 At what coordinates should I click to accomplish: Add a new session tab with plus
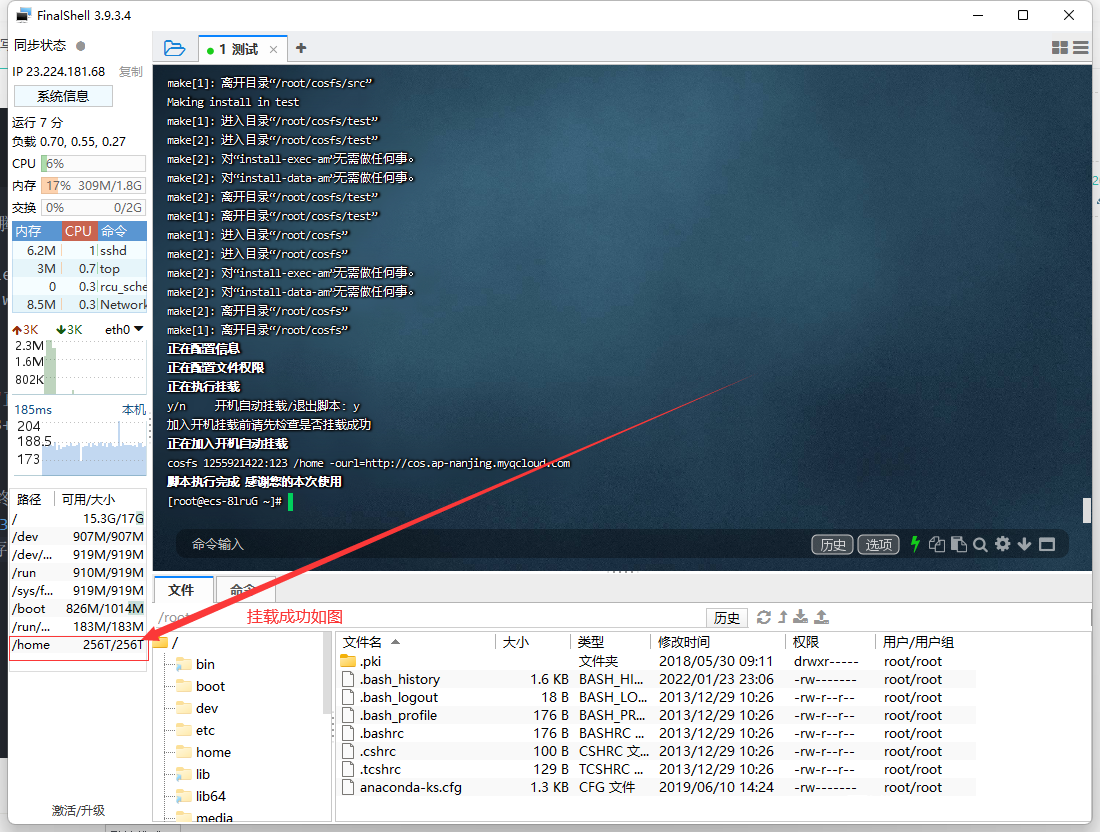[x=301, y=48]
